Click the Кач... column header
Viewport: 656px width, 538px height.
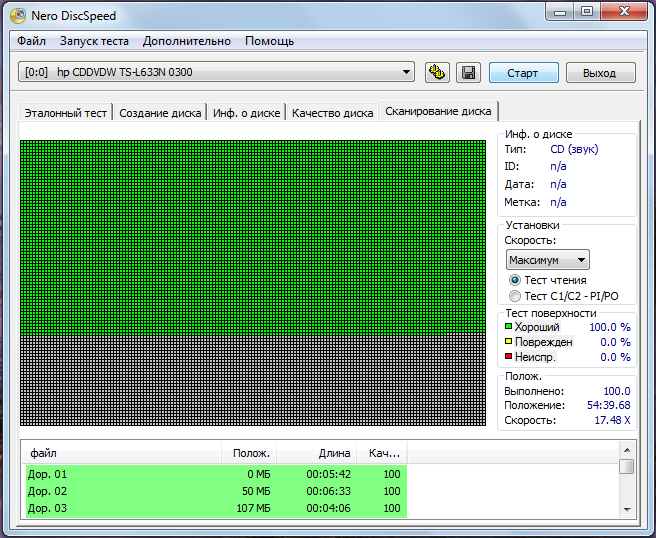tap(382, 453)
